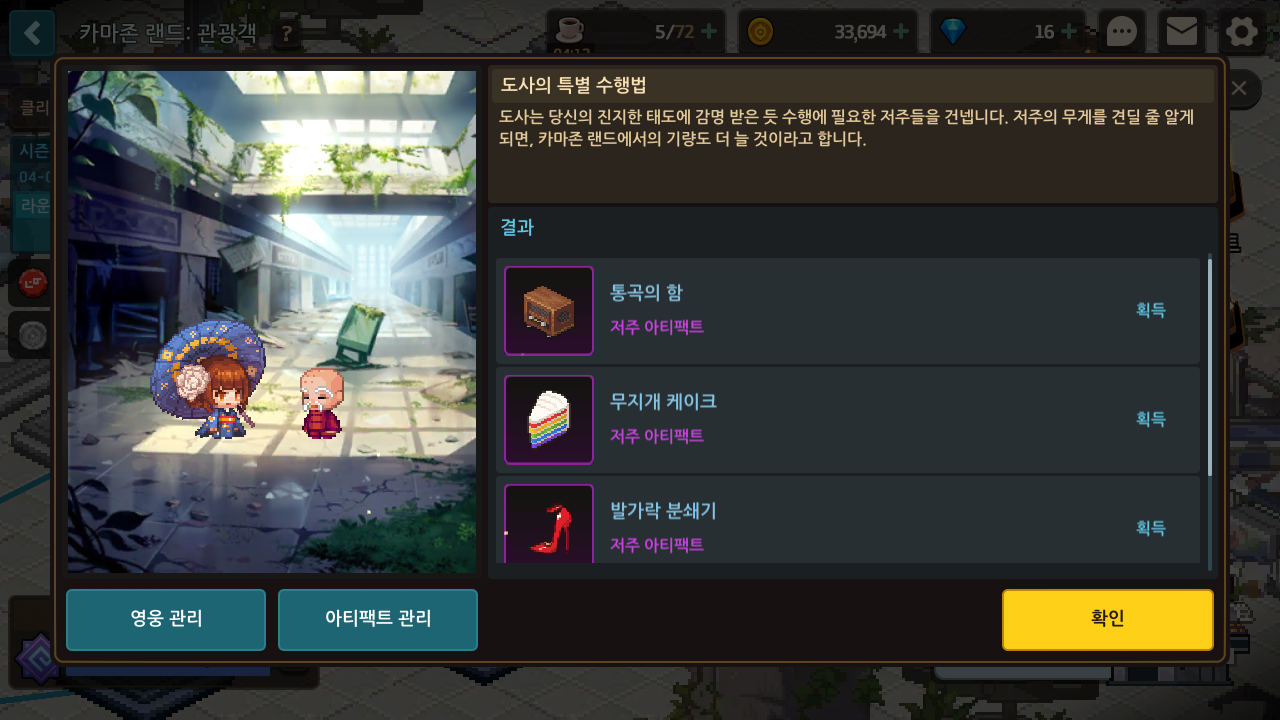This screenshot has width=1280, height=720.
Task: Click the blue diamond gem icon
Action: click(x=953, y=32)
